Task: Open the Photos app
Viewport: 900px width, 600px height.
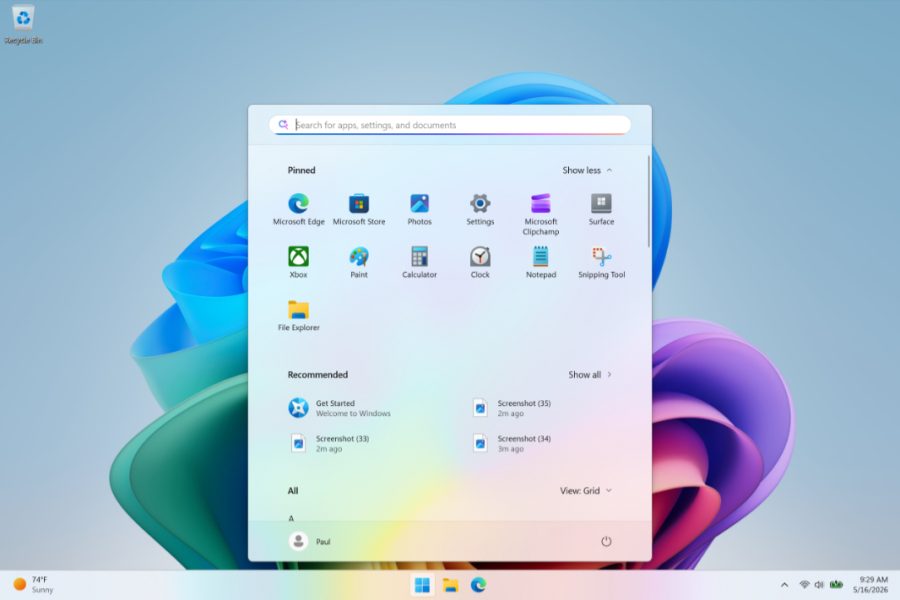Action: (x=420, y=210)
